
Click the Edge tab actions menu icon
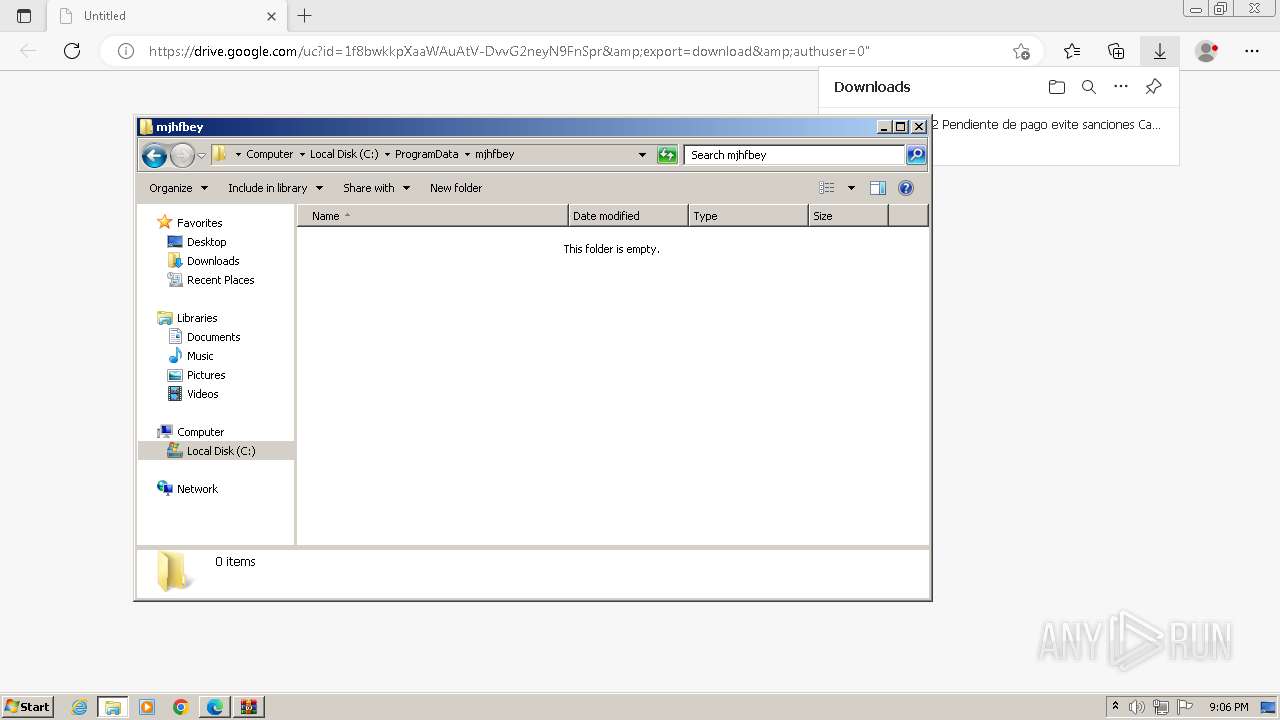click(24, 16)
